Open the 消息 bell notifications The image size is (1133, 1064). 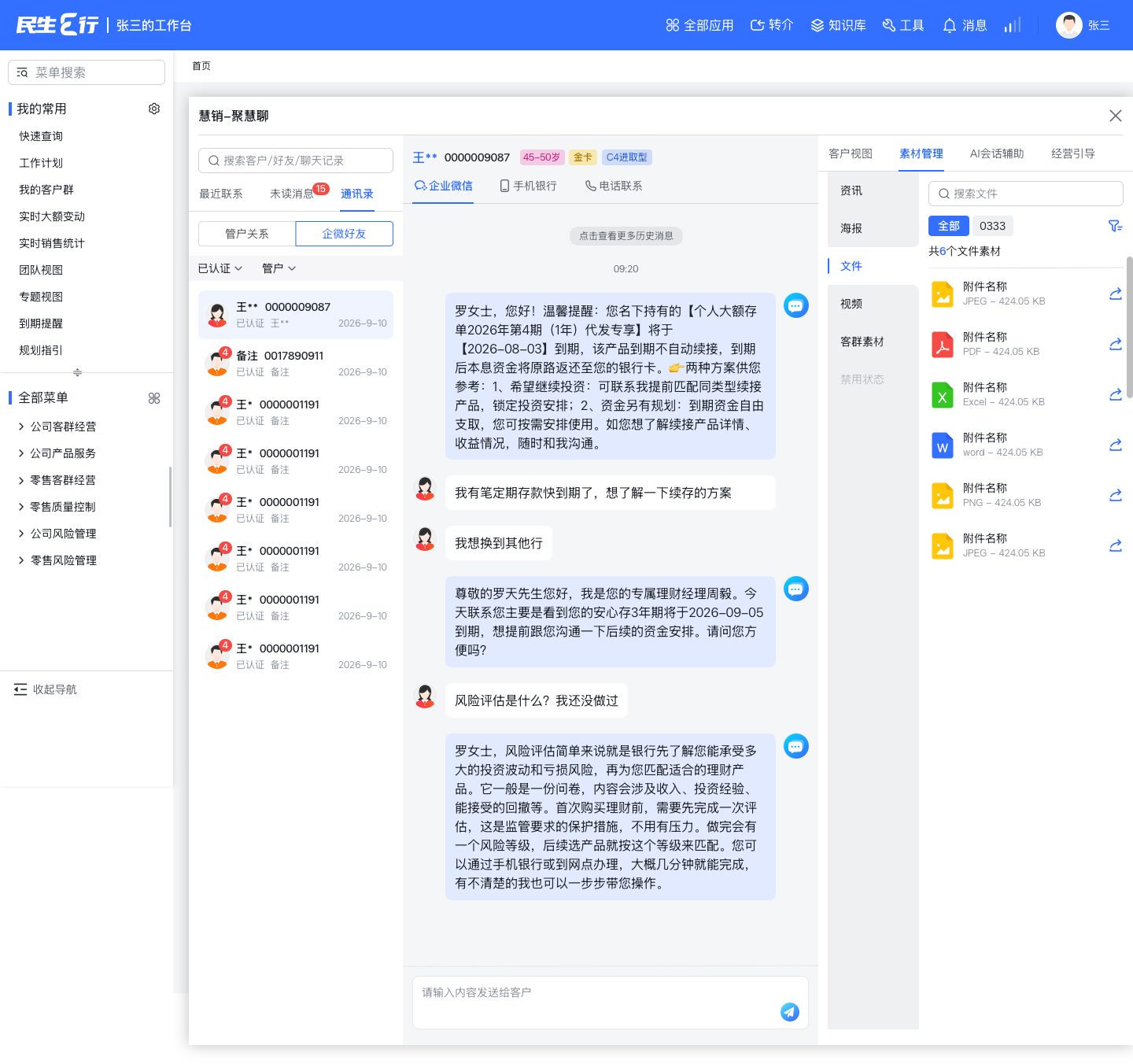[950, 25]
